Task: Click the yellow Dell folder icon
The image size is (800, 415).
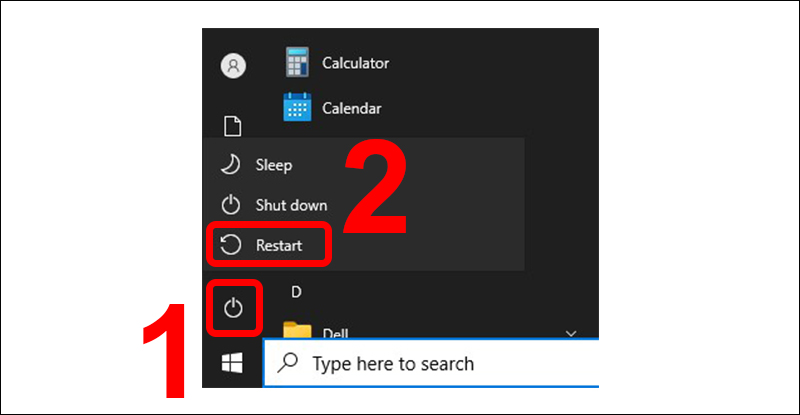Action: point(297,331)
